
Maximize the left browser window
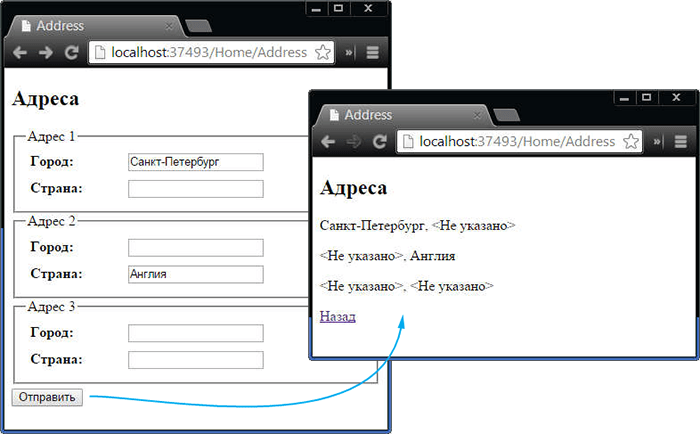click(339, 8)
